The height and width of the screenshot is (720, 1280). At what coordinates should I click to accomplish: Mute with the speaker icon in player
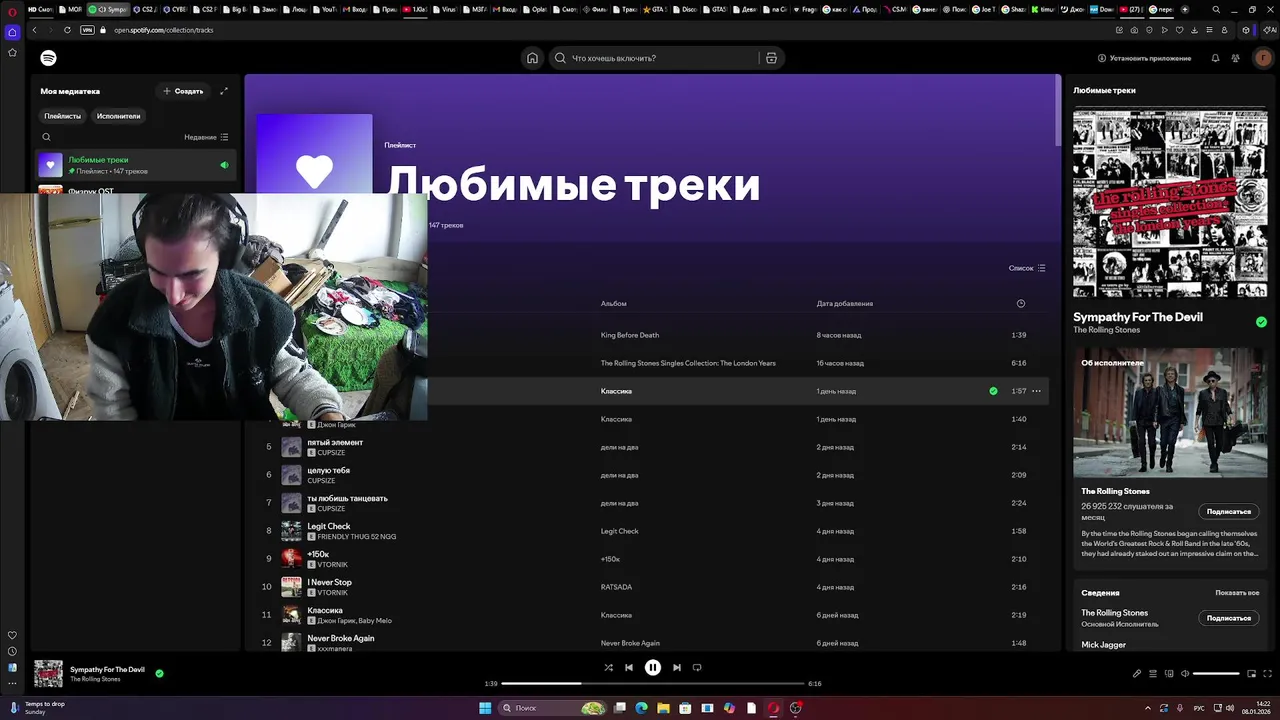pos(1184,673)
